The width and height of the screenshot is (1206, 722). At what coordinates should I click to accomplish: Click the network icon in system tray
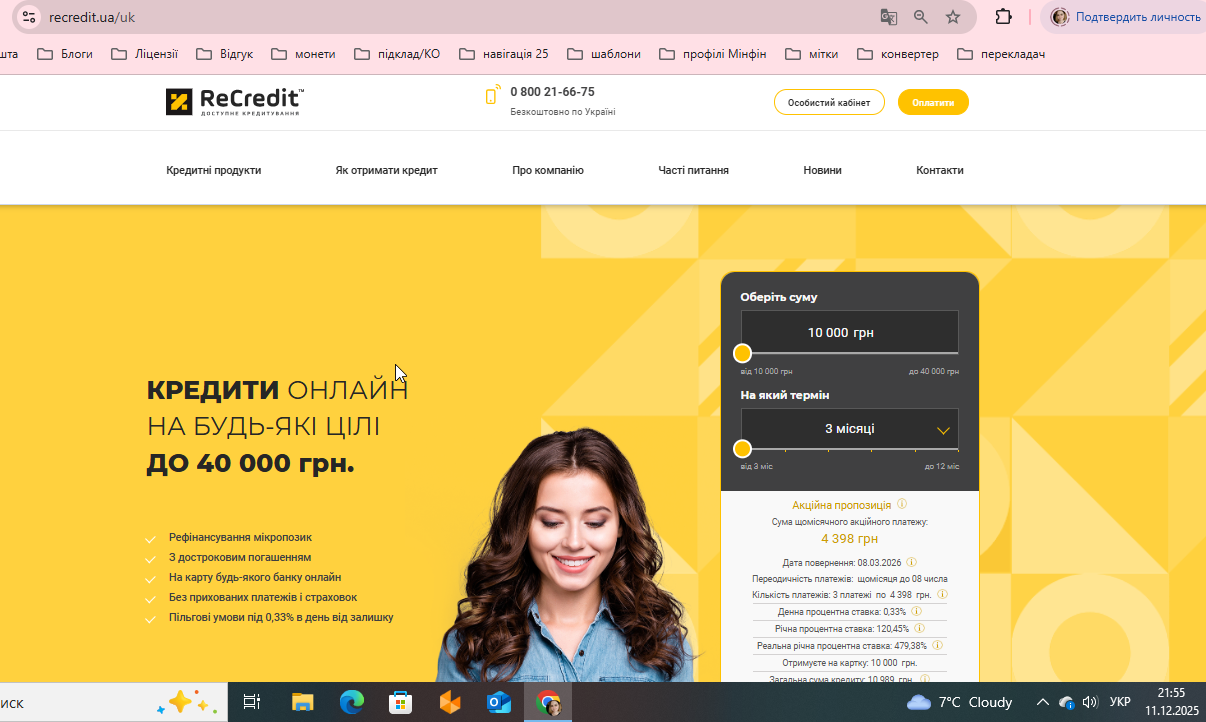[1066, 702]
